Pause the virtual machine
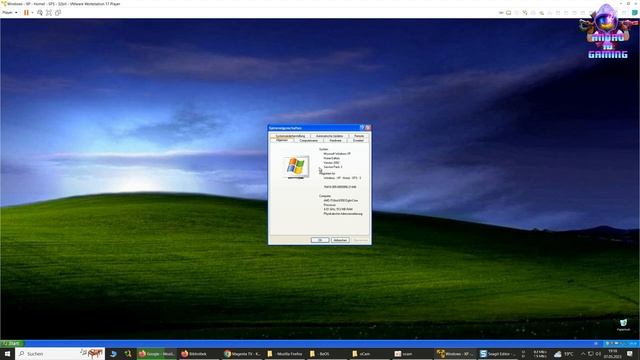 click(x=26, y=13)
